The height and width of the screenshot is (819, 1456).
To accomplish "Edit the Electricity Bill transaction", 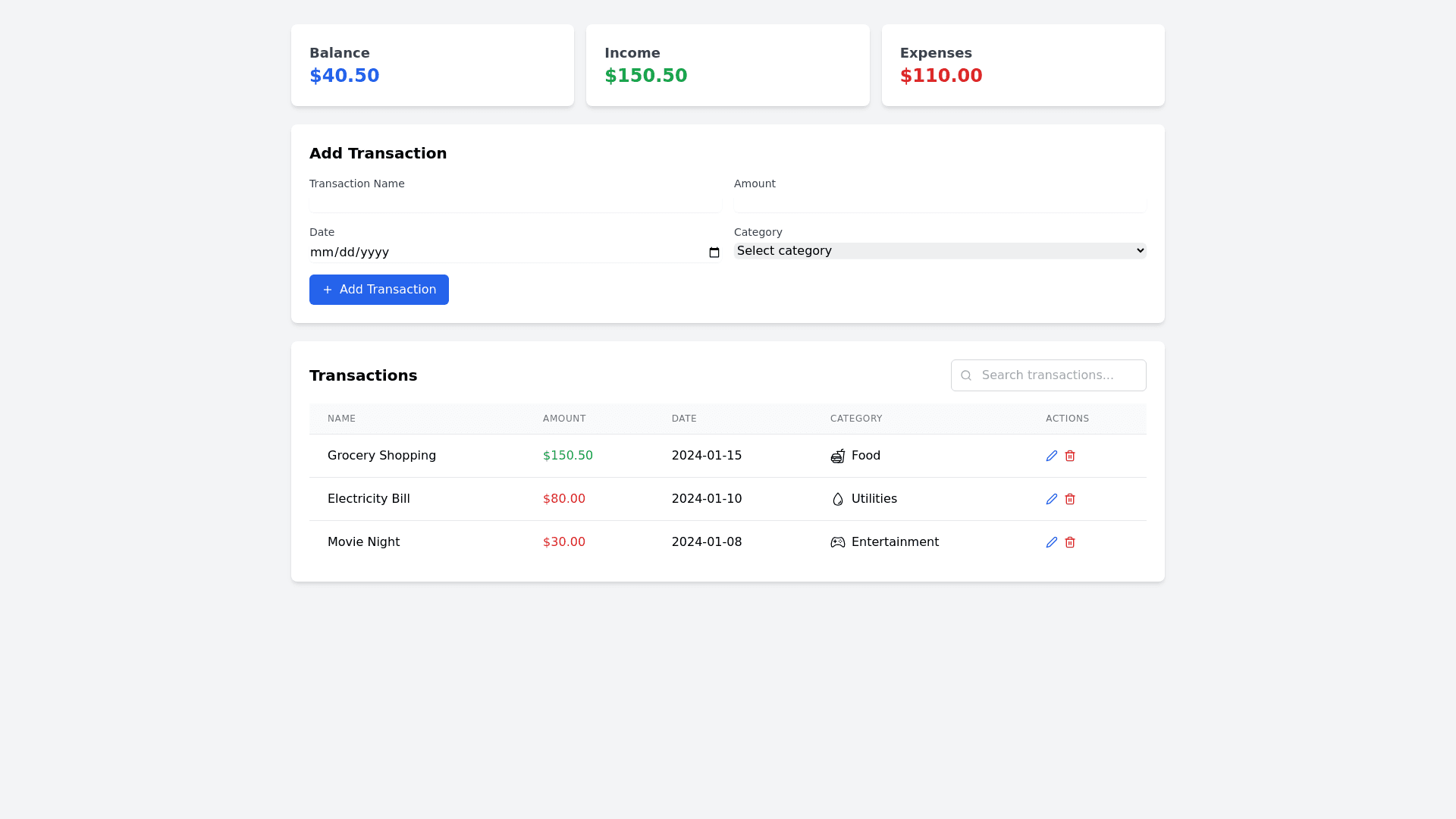I will click(x=1051, y=499).
